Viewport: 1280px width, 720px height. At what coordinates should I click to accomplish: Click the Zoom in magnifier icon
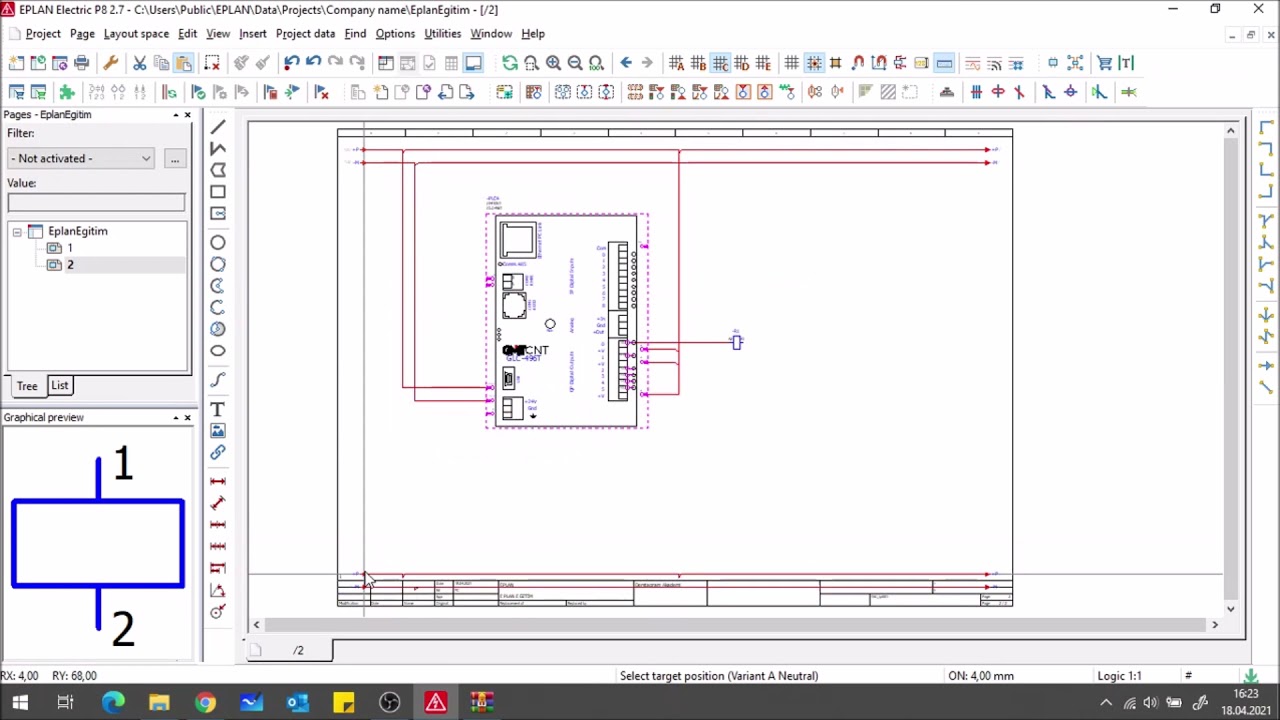pyautogui.click(x=553, y=63)
